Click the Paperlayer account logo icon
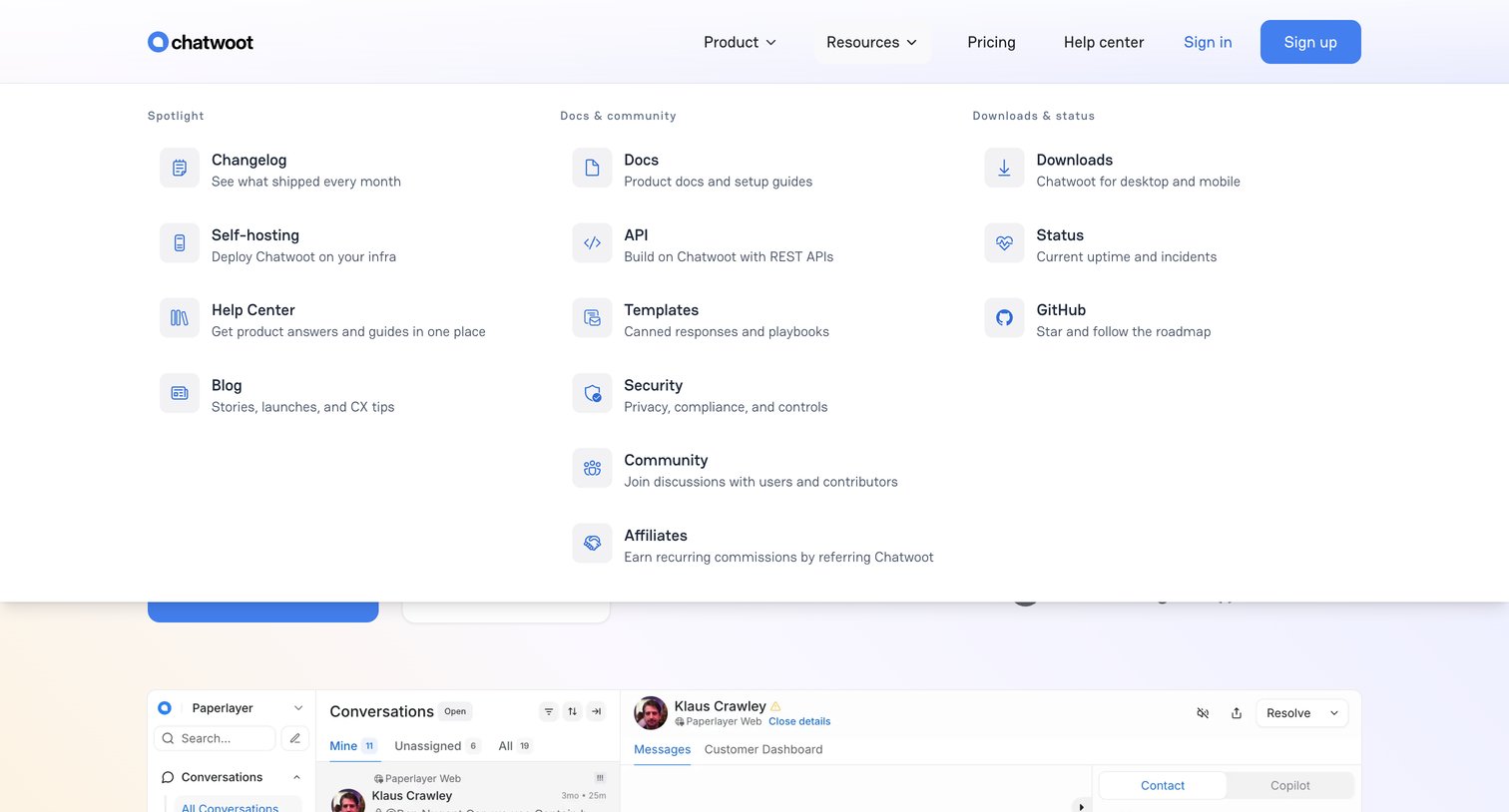Image resolution: width=1509 pixels, height=812 pixels. [165, 708]
